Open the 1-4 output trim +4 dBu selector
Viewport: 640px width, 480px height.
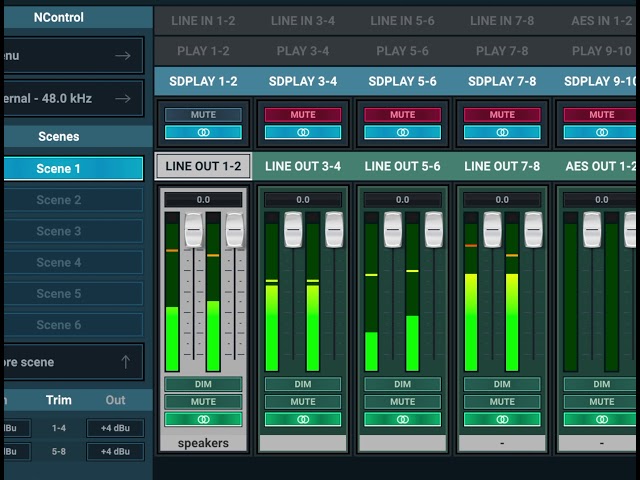coord(115,428)
